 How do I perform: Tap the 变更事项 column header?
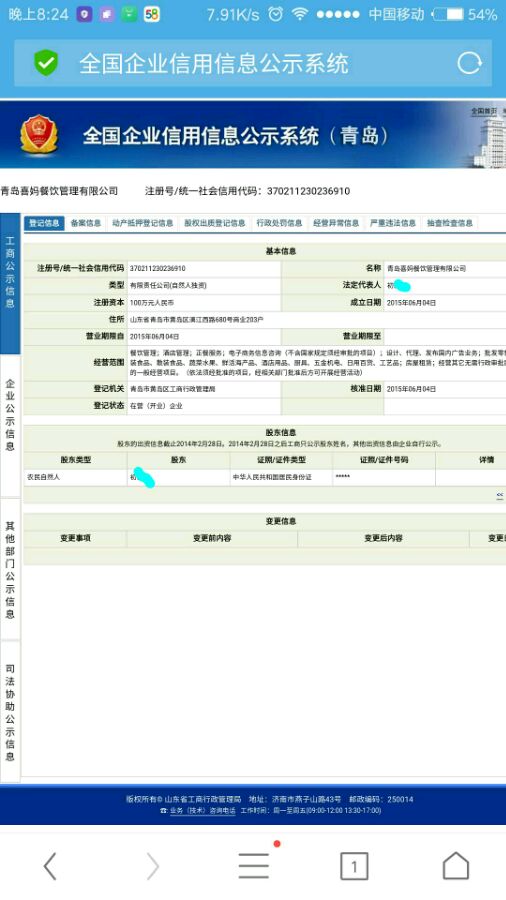pyautogui.click(x=75, y=538)
